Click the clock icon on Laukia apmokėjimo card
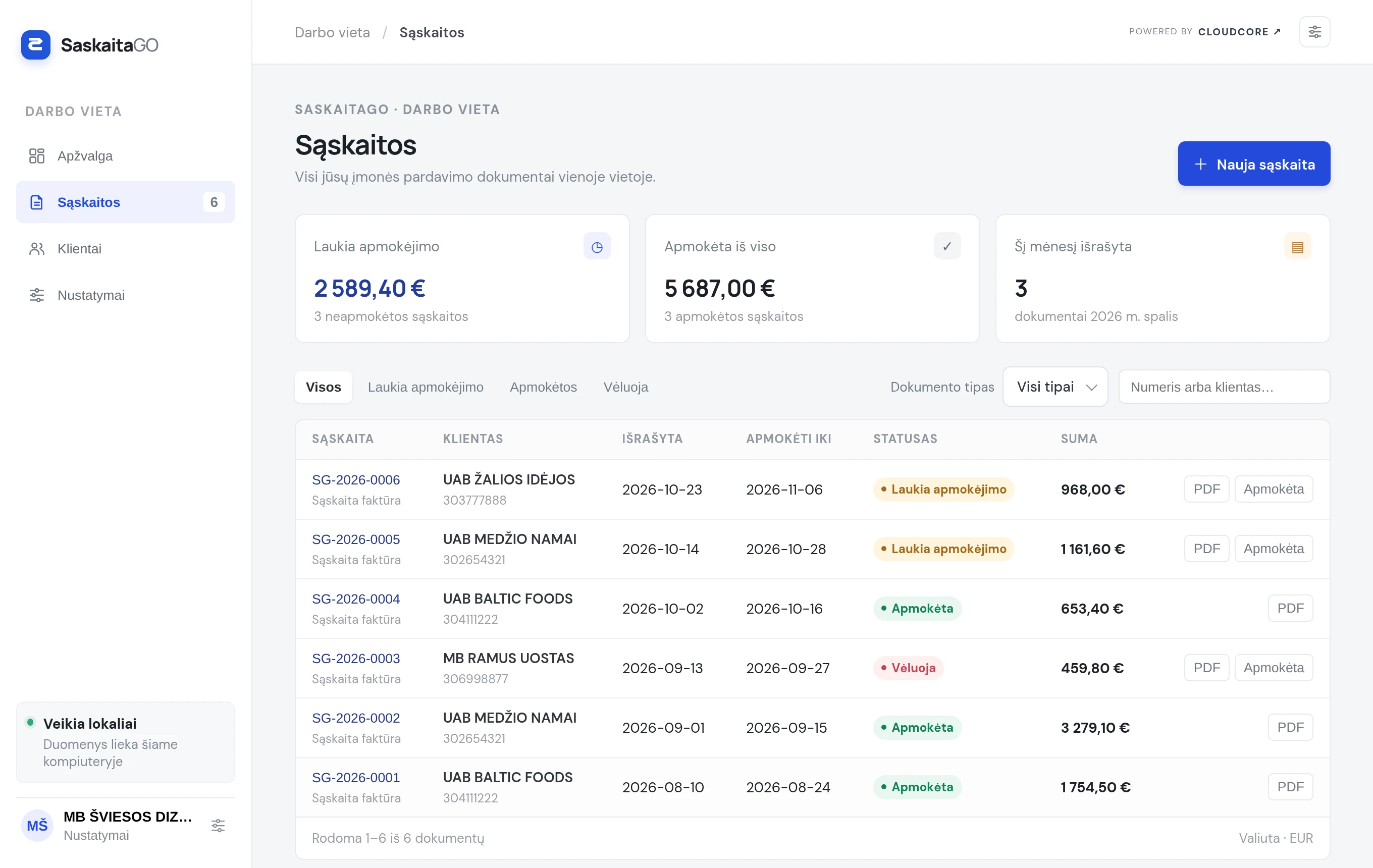 coord(597,246)
